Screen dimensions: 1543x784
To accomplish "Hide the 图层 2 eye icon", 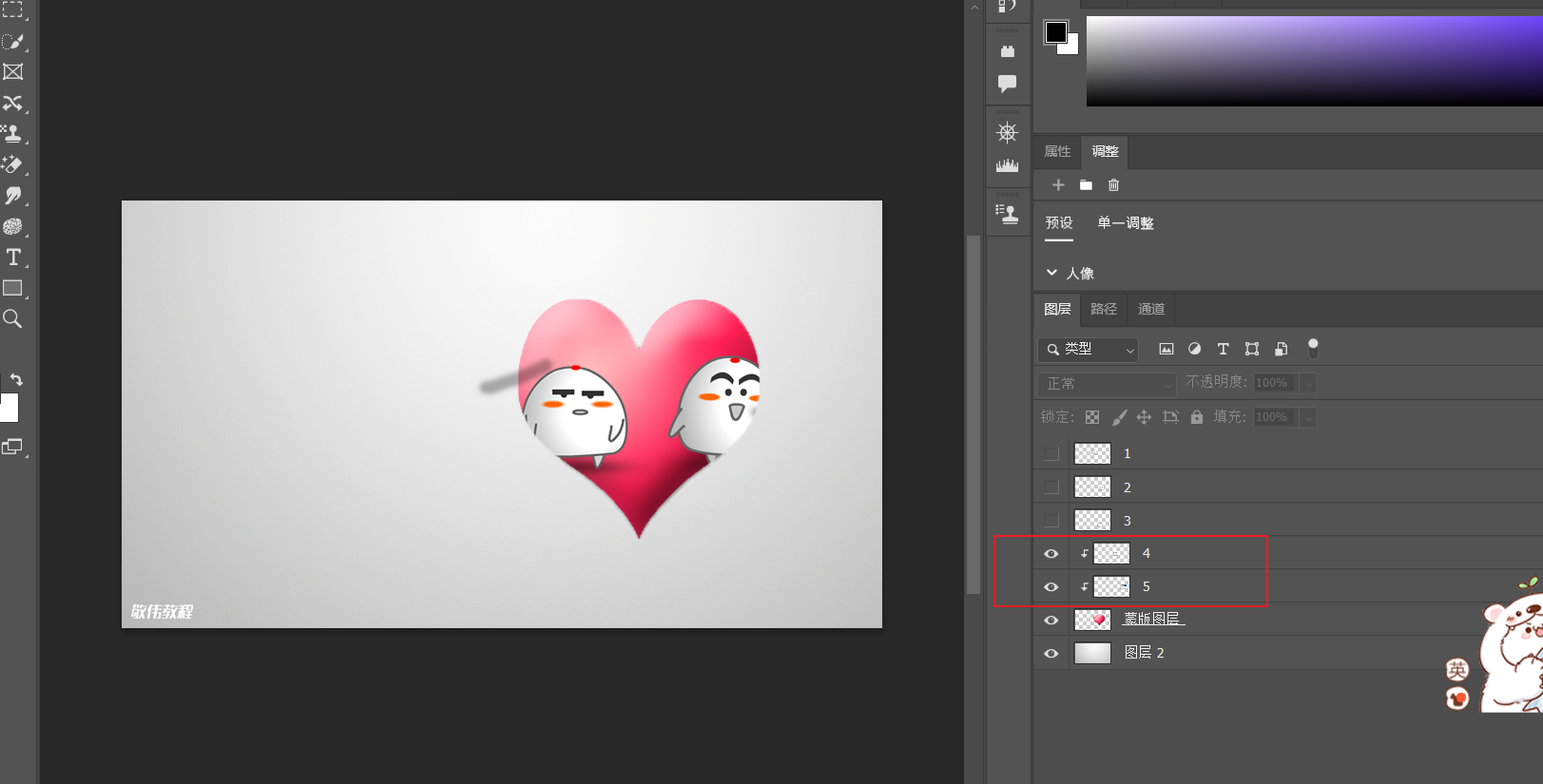I will [x=1051, y=654].
